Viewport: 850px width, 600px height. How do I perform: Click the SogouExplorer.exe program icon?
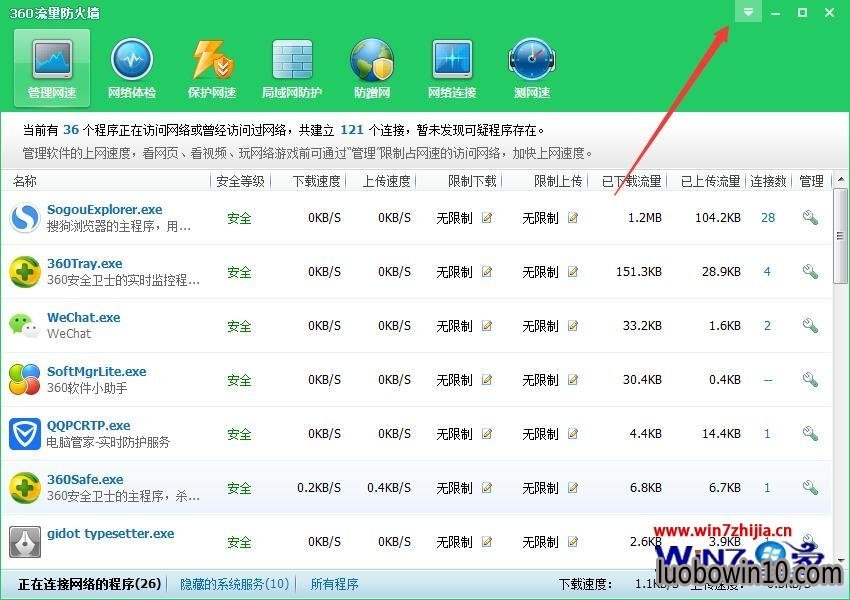point(25,218)
